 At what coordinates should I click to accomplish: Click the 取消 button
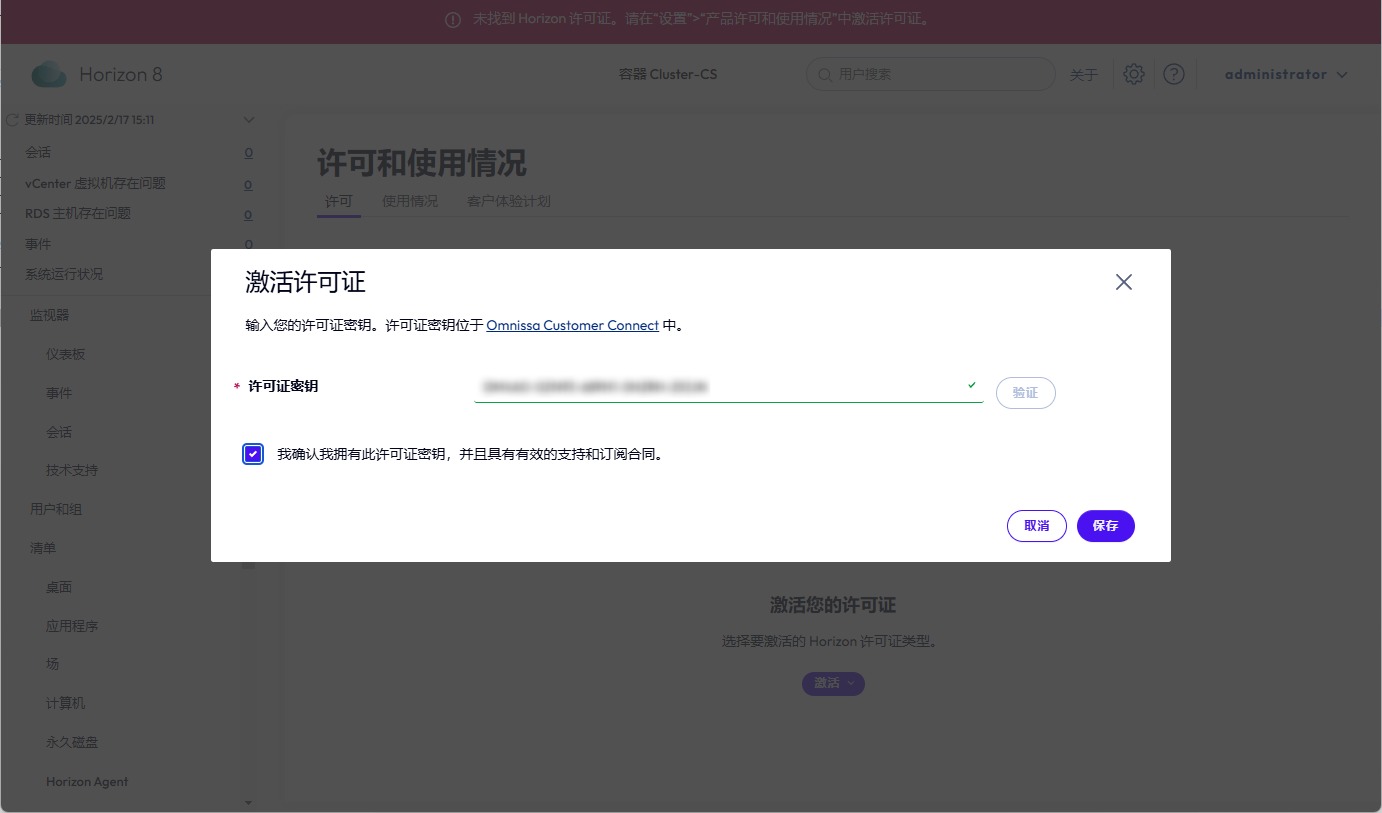1037,526
